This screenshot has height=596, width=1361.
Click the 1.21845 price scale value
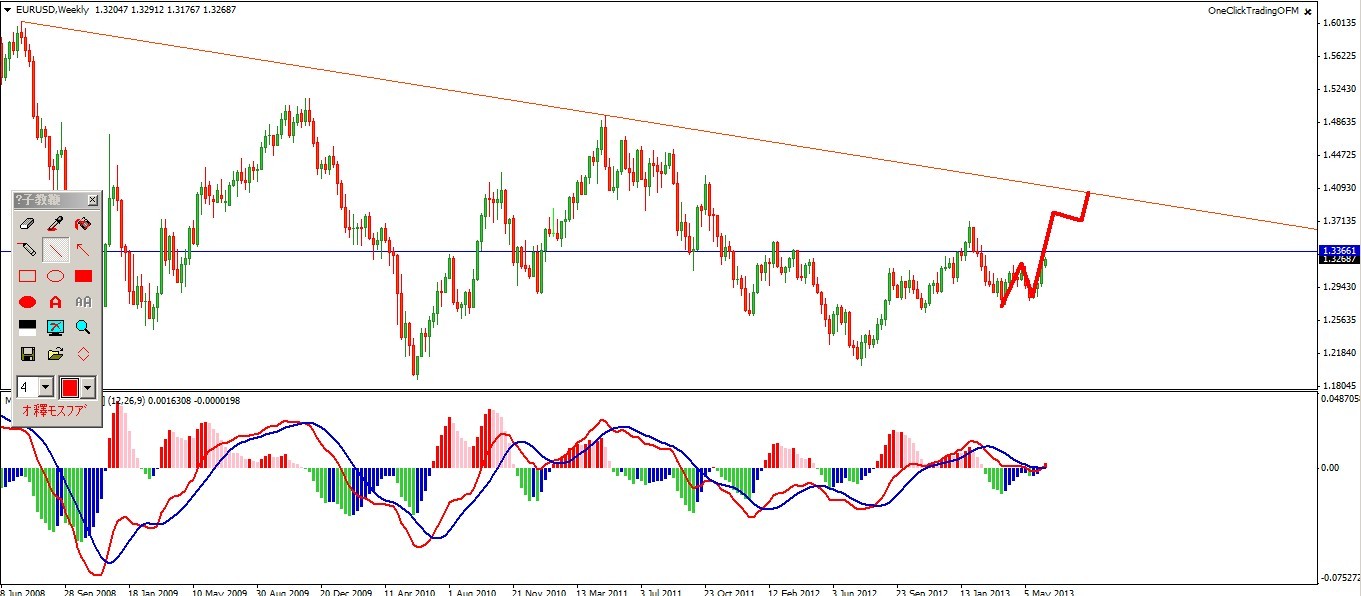tap(1339, 353)
